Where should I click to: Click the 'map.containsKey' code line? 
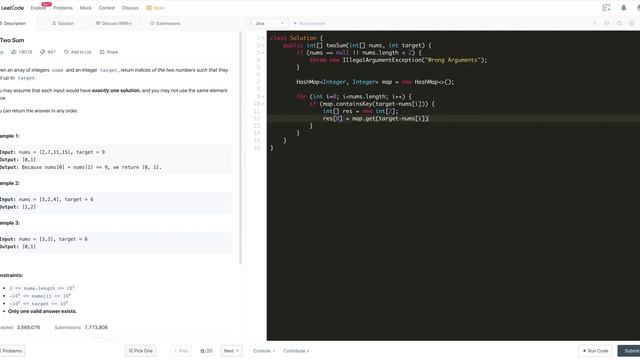tap(372, 104)
